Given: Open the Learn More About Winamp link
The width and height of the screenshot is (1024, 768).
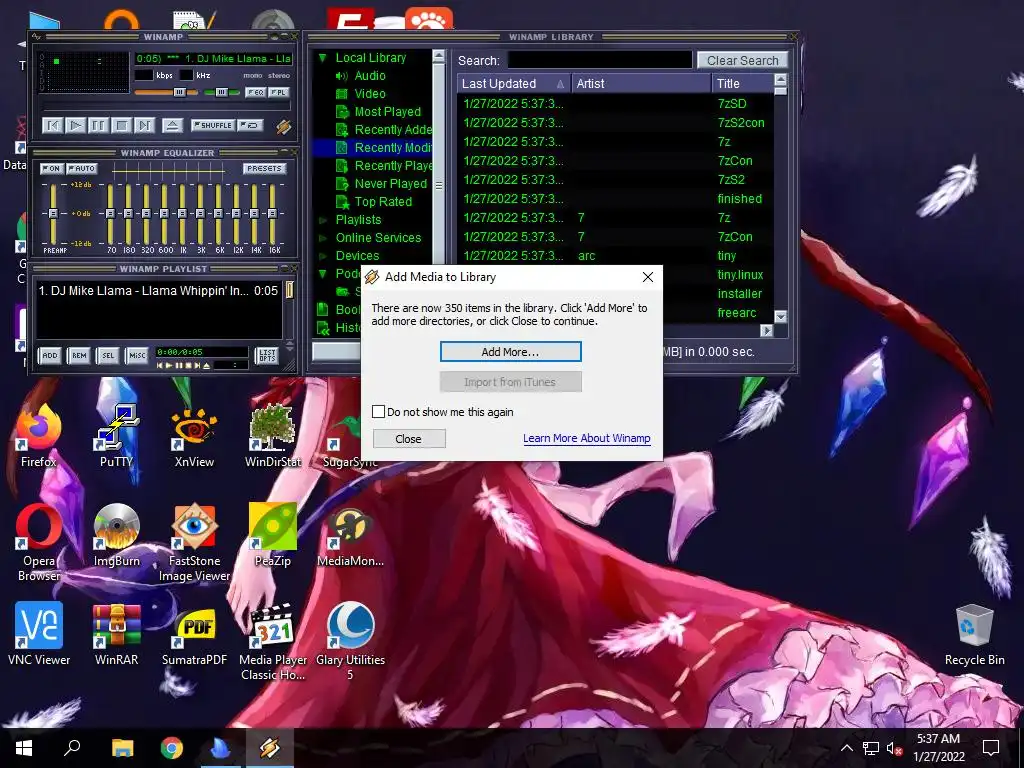Looking at the screenshot, I should 586,438.
